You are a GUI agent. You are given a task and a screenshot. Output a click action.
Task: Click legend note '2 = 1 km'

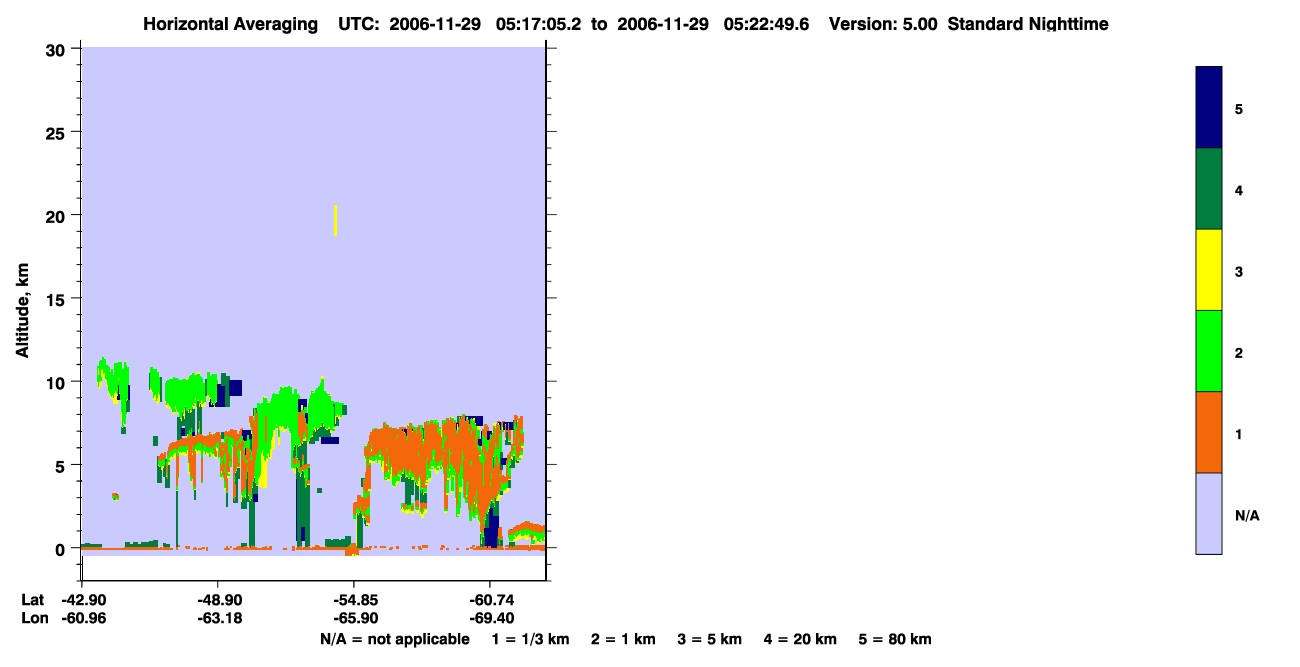pos(623,639)
